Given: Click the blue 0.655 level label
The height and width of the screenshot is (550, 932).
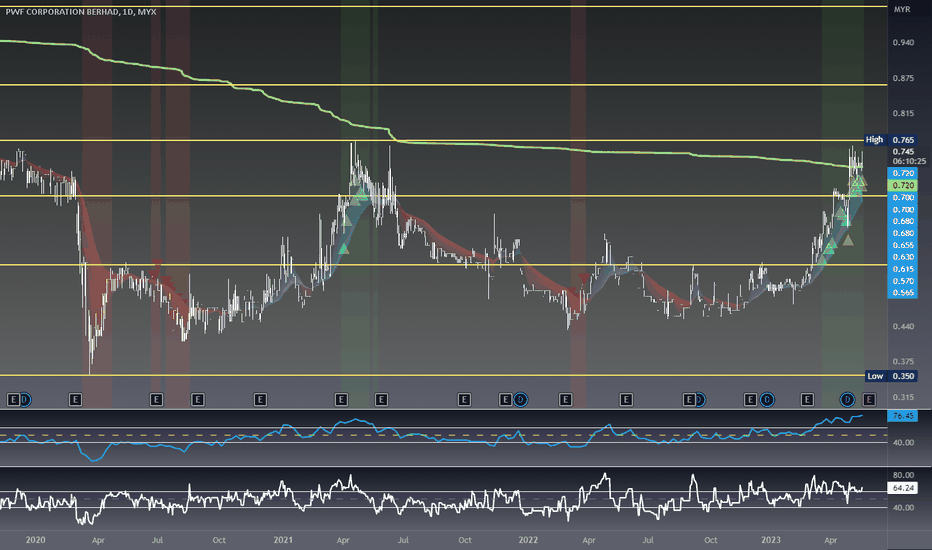Looking at the screenshot, I should tap(902, 245).
